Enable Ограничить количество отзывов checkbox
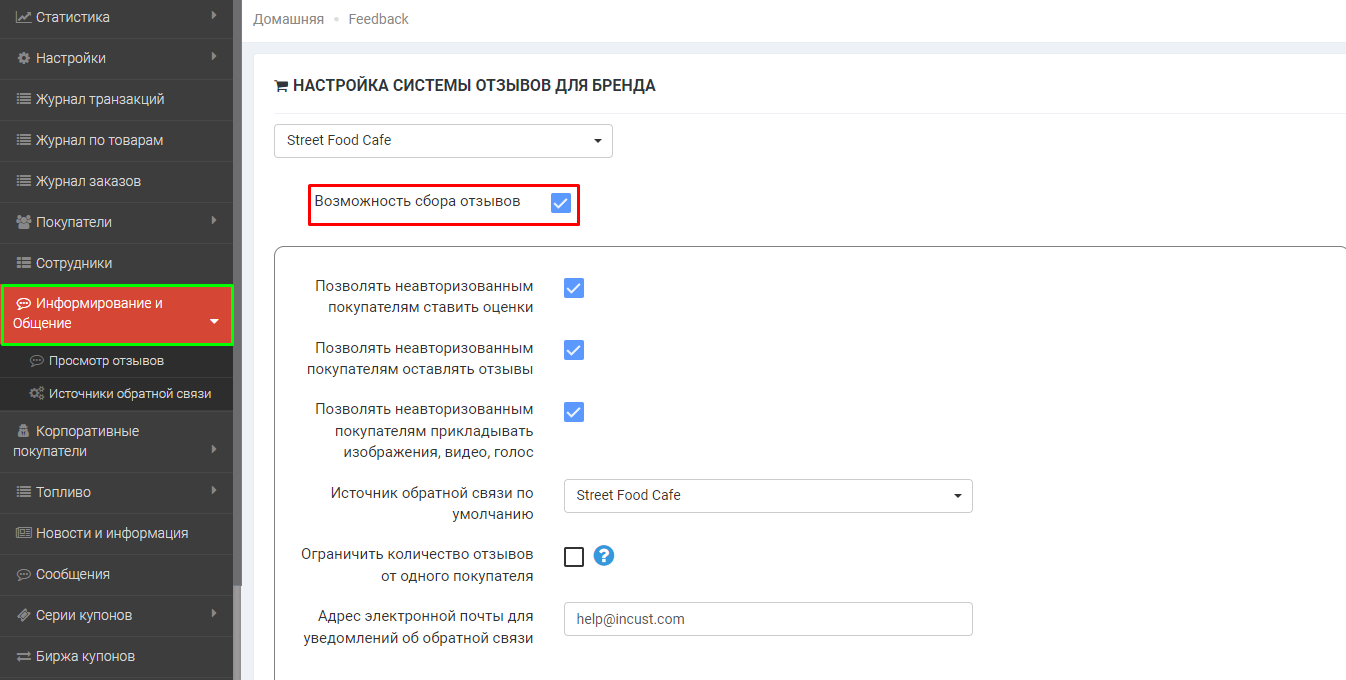 (574, 557)
